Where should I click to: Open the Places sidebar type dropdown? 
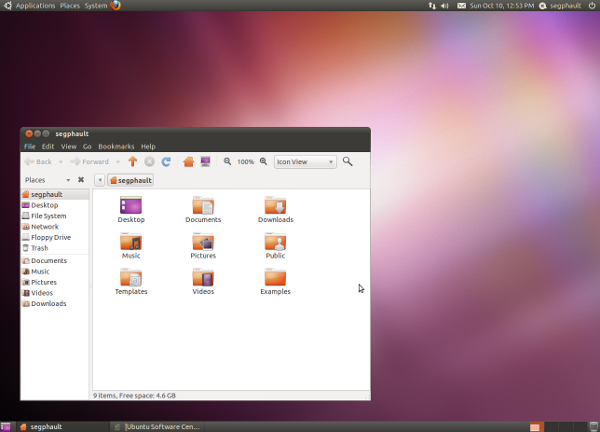point(68,180)
